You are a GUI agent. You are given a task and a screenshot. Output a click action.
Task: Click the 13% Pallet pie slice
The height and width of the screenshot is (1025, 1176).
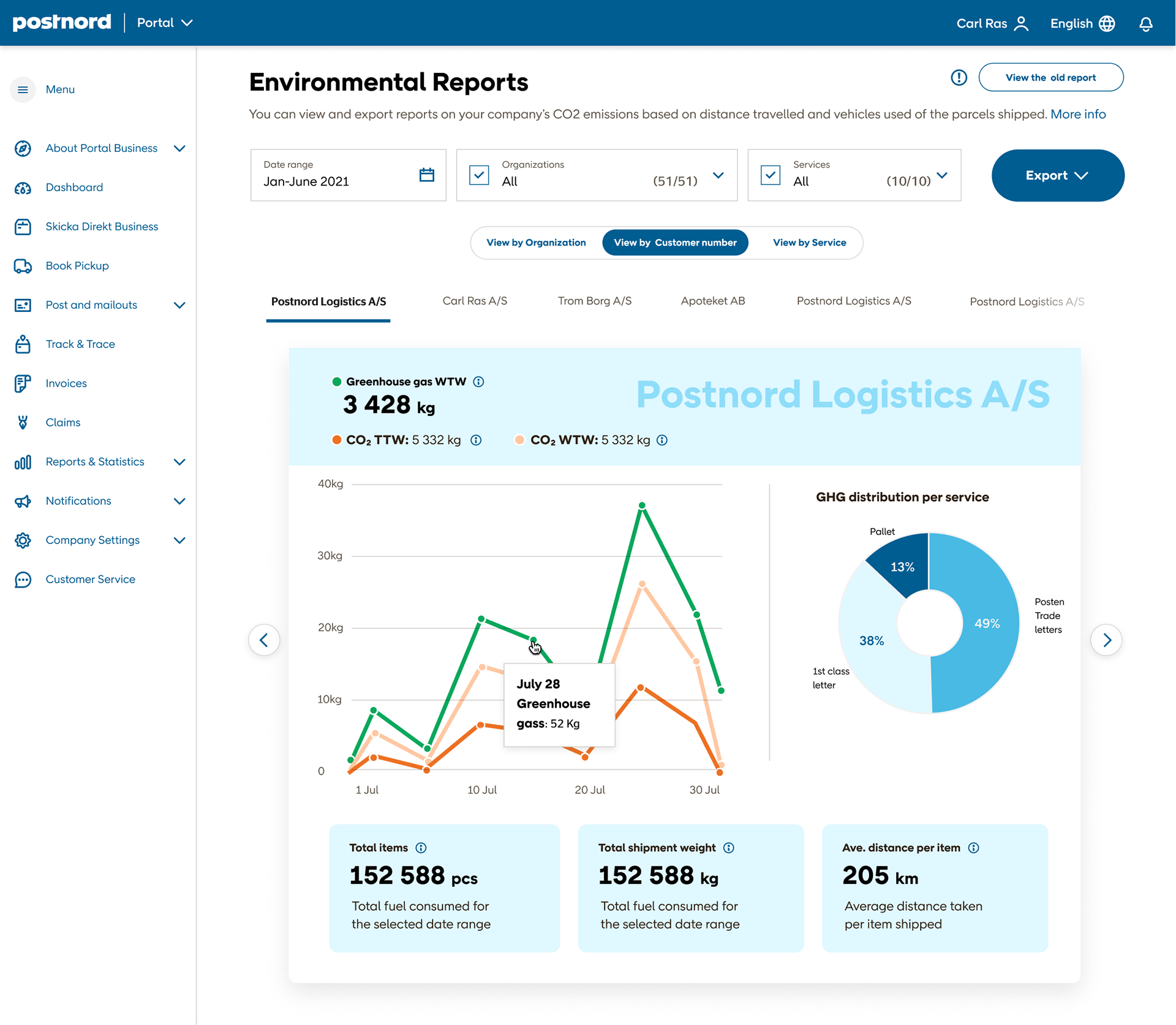pos(902,566)
